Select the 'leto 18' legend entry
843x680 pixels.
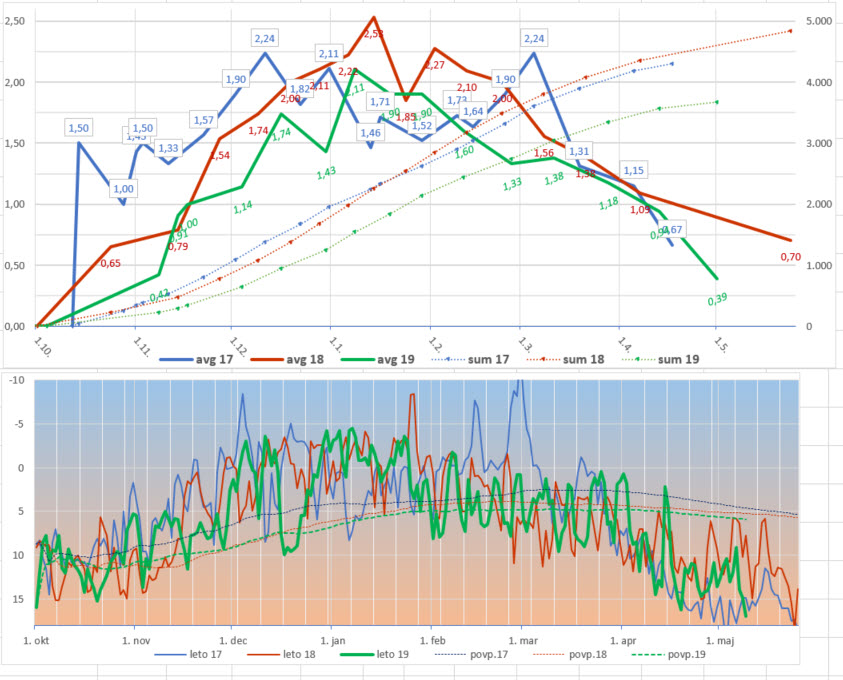point(282,654)
